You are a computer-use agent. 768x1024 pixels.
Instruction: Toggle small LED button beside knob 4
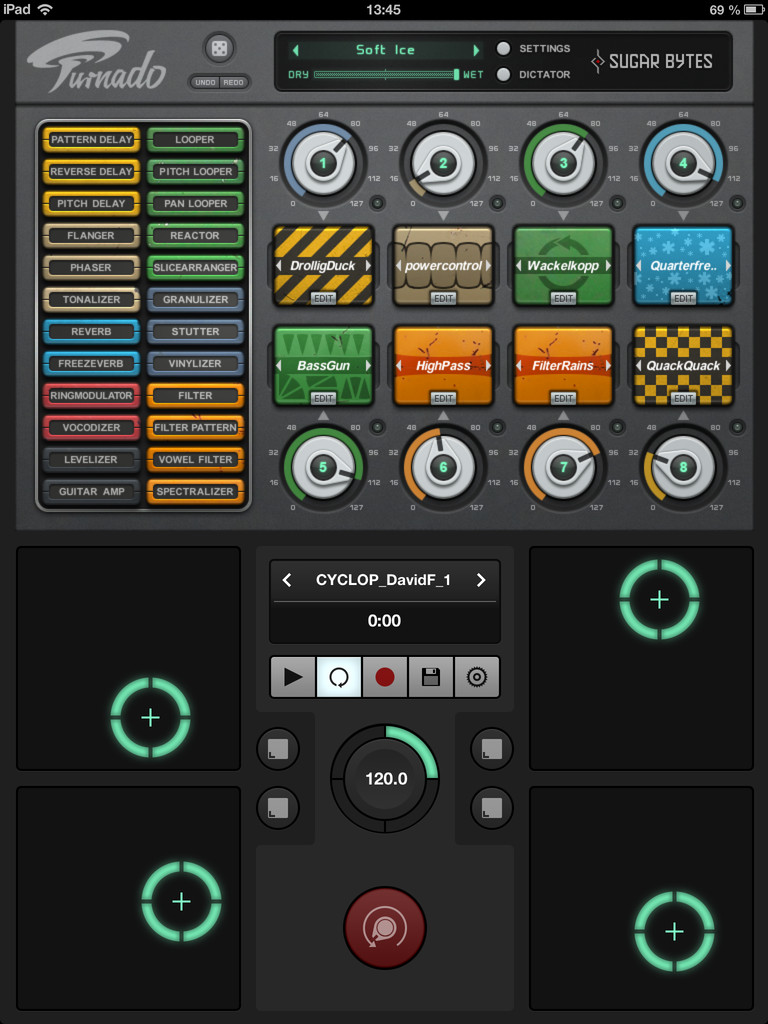[x=737, y=203]
